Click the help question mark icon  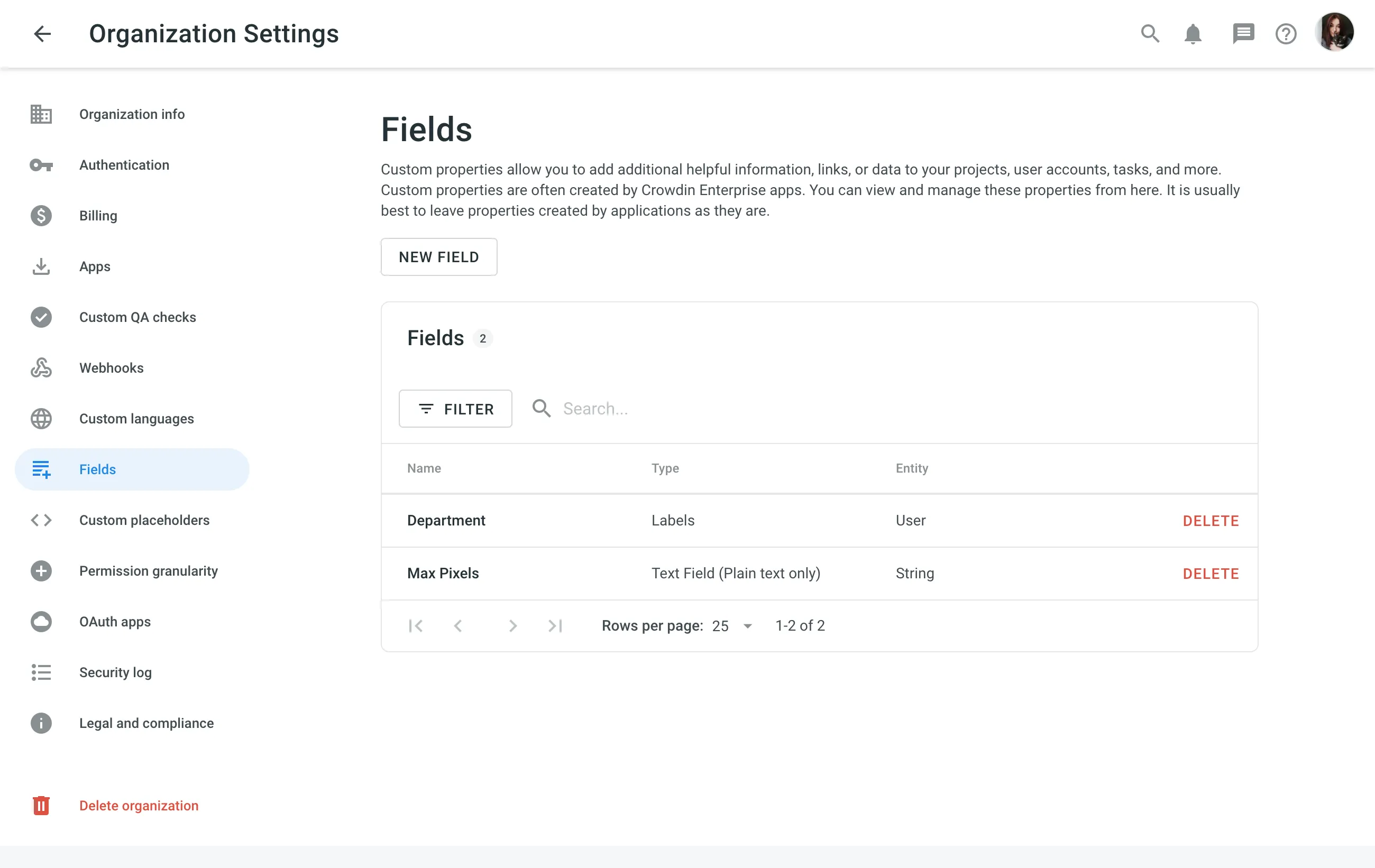1285,34
